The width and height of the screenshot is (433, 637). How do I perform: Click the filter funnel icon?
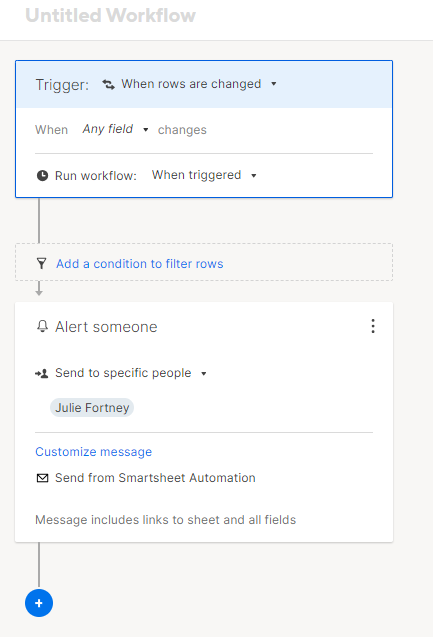click(41, 264)
